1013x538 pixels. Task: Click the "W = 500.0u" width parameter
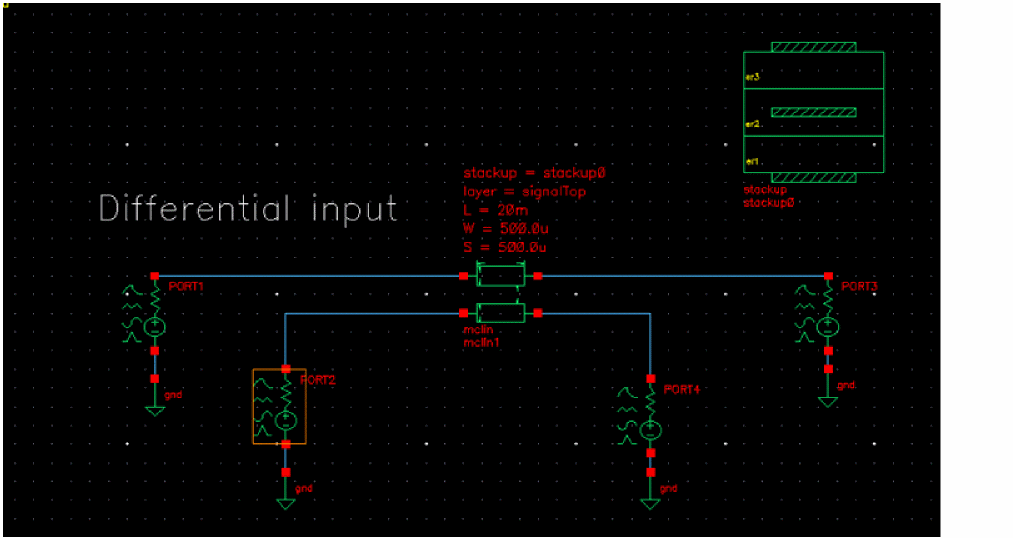[x=506, y=229]
